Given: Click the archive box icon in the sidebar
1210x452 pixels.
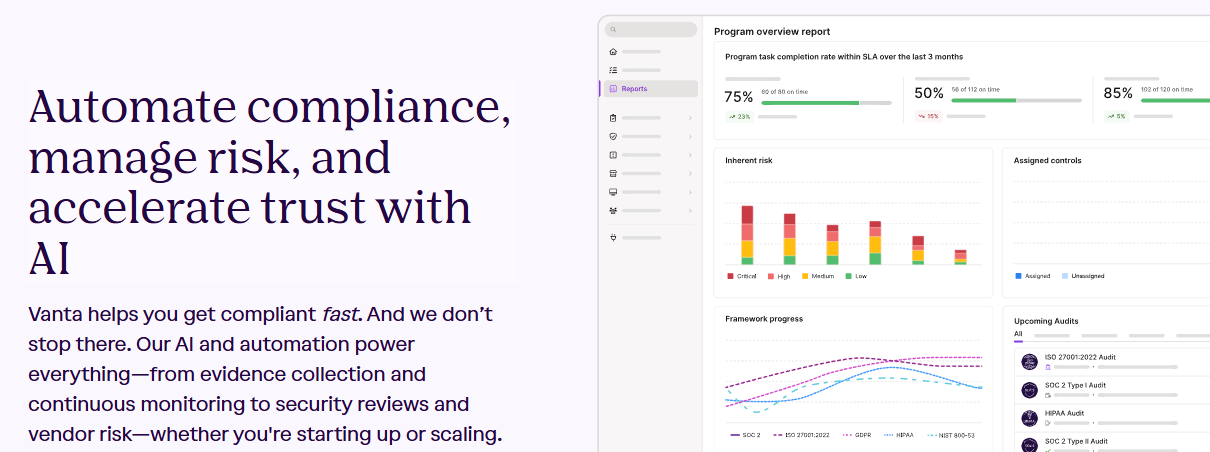Looking at the screenshot, I should tap(613, 173).
